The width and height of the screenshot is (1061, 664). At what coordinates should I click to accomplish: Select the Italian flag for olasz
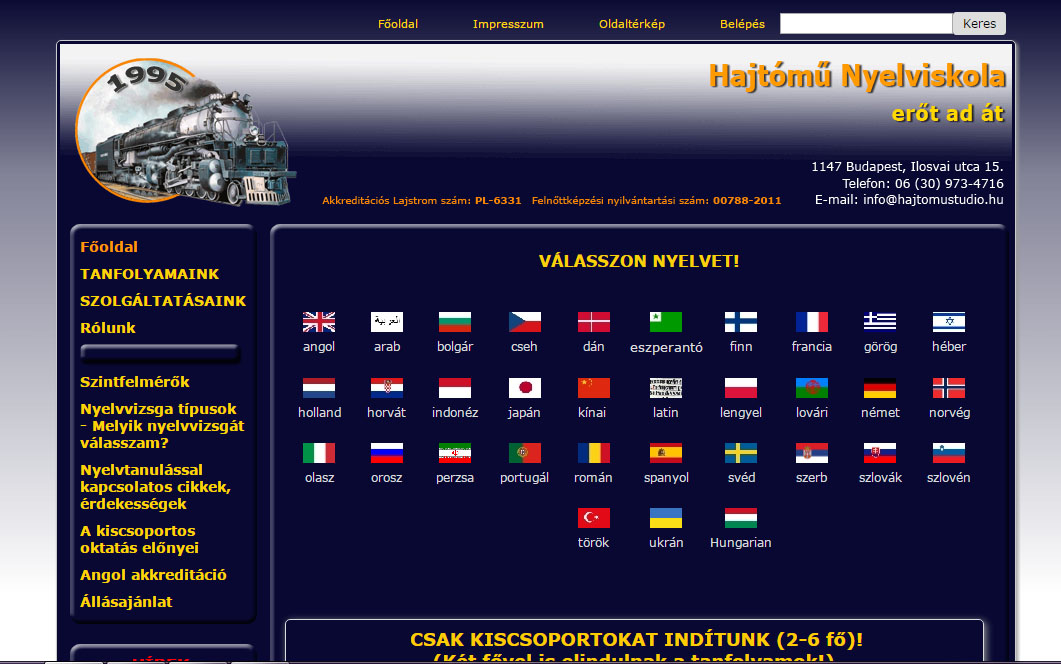[319, 453]
